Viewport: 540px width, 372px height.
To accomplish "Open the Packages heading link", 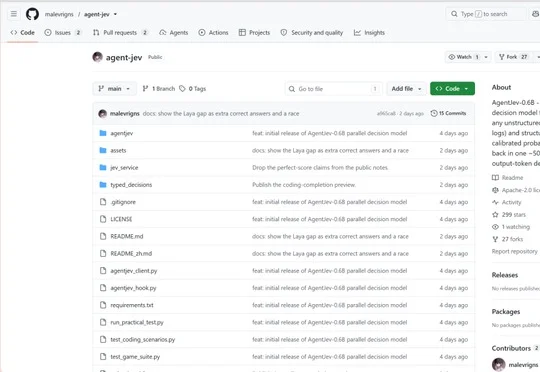I will point(506,312).
